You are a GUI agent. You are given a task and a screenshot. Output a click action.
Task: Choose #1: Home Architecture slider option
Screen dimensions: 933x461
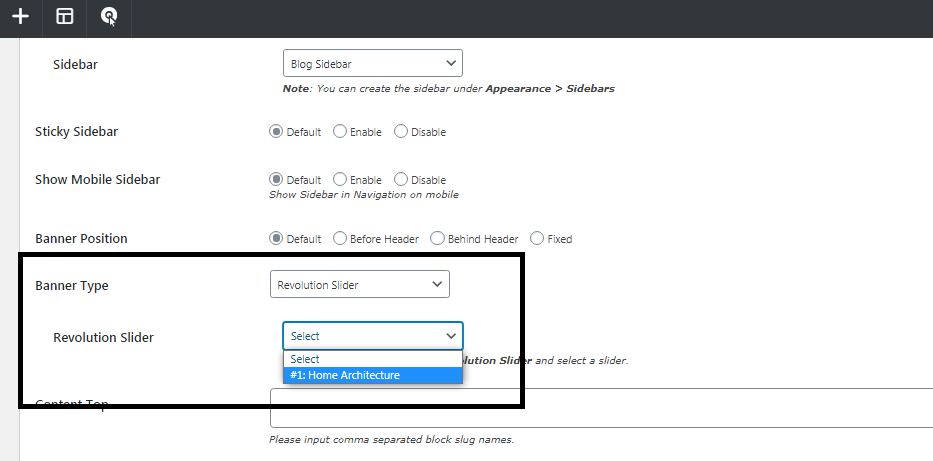pyautogui.click(x=372, y=375)
